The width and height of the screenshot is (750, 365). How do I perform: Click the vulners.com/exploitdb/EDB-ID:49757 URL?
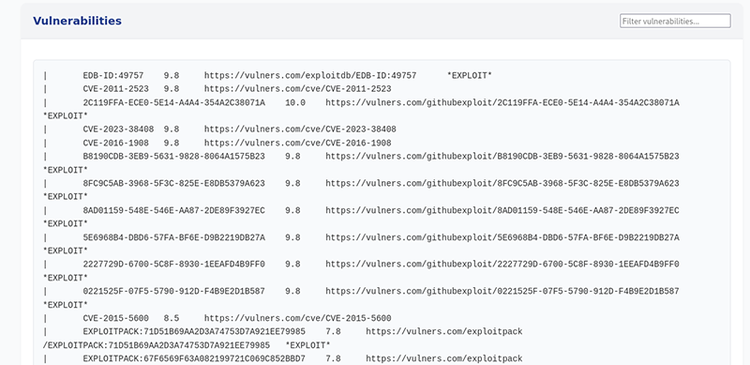coord(310,76)
